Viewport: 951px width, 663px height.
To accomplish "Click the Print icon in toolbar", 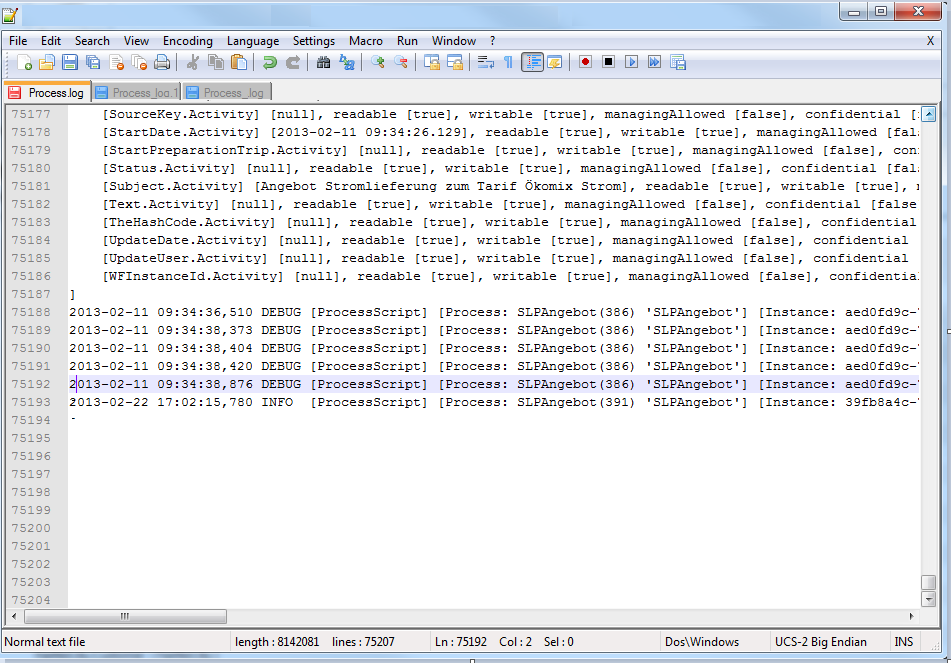I will click(x=162, y=63).
